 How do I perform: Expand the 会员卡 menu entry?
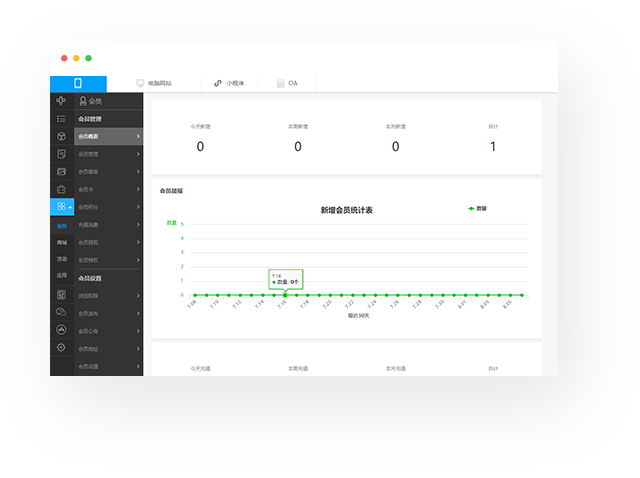click(108, 189)
